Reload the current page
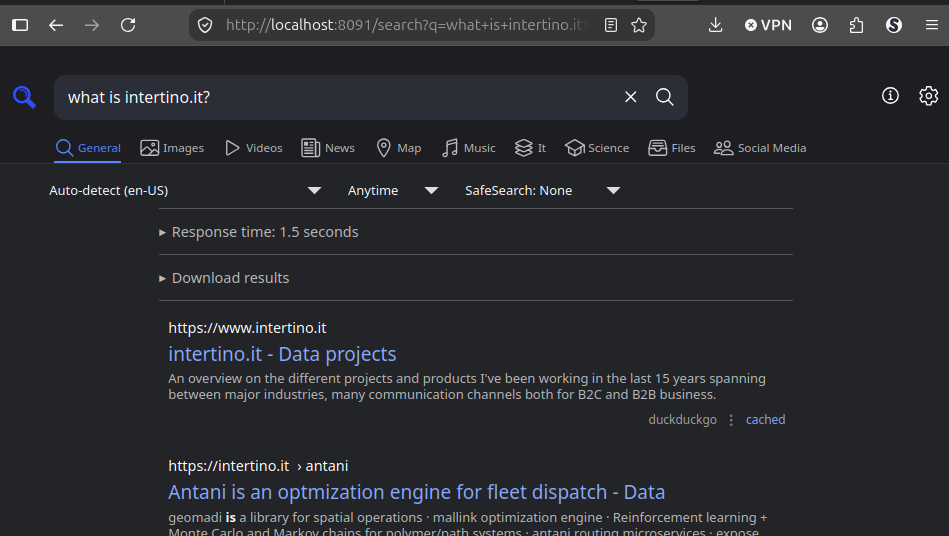 point(128,25)
